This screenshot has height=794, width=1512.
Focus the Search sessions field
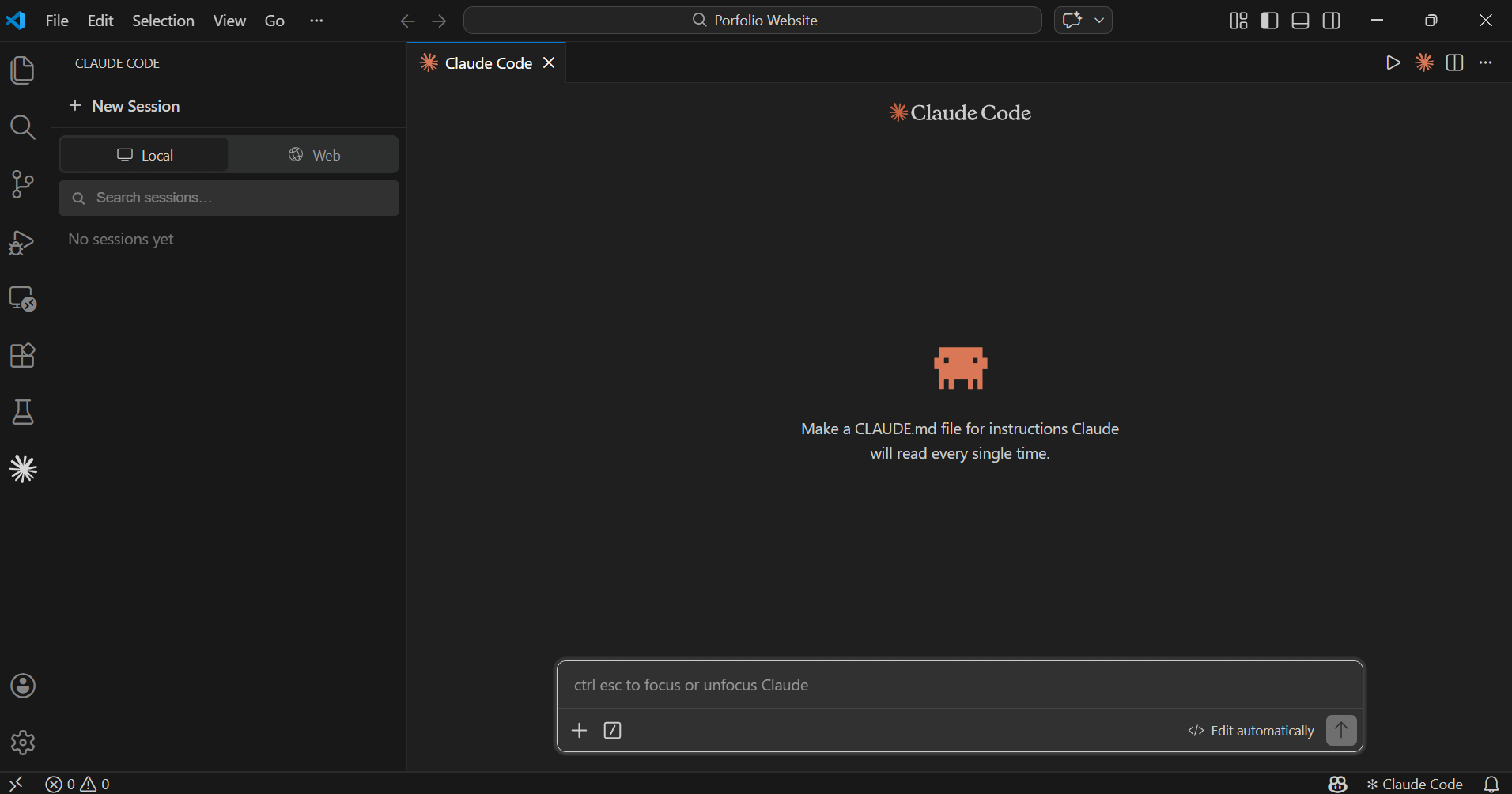[229, 198]
